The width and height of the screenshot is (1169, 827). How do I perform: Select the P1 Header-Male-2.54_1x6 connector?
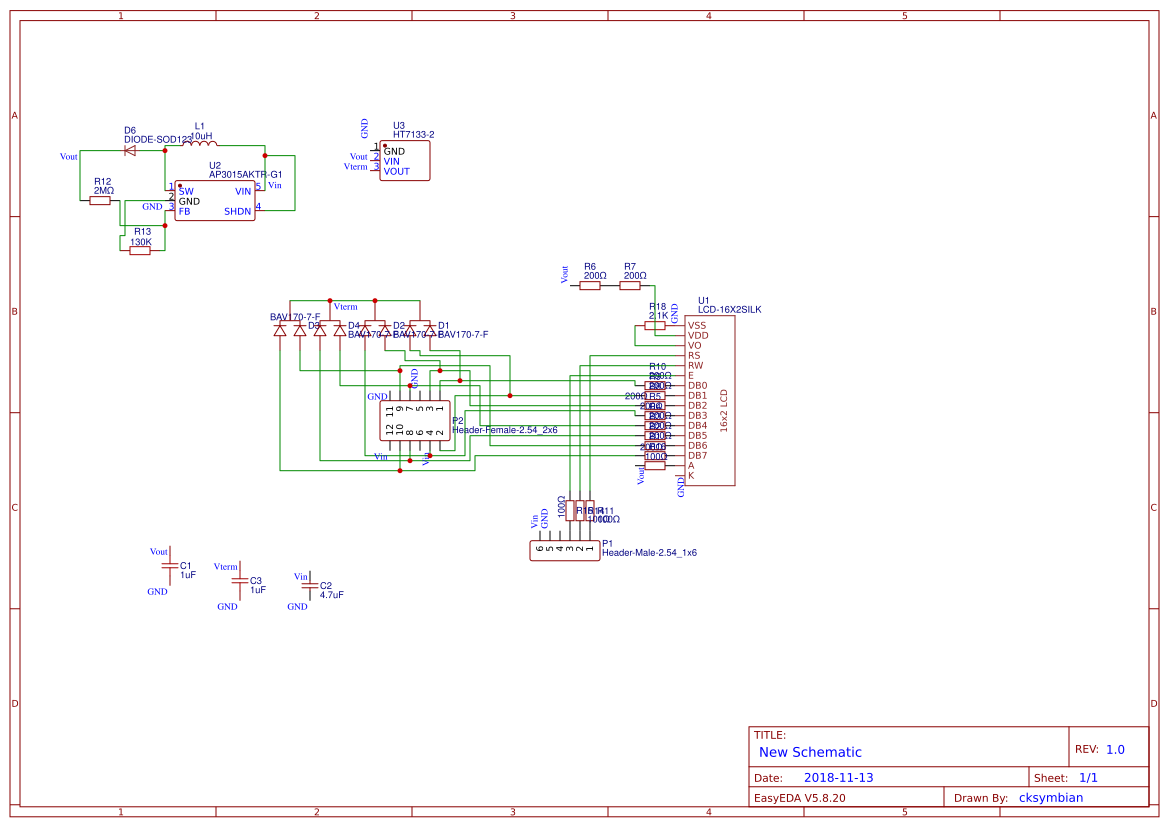coord(564,550)
